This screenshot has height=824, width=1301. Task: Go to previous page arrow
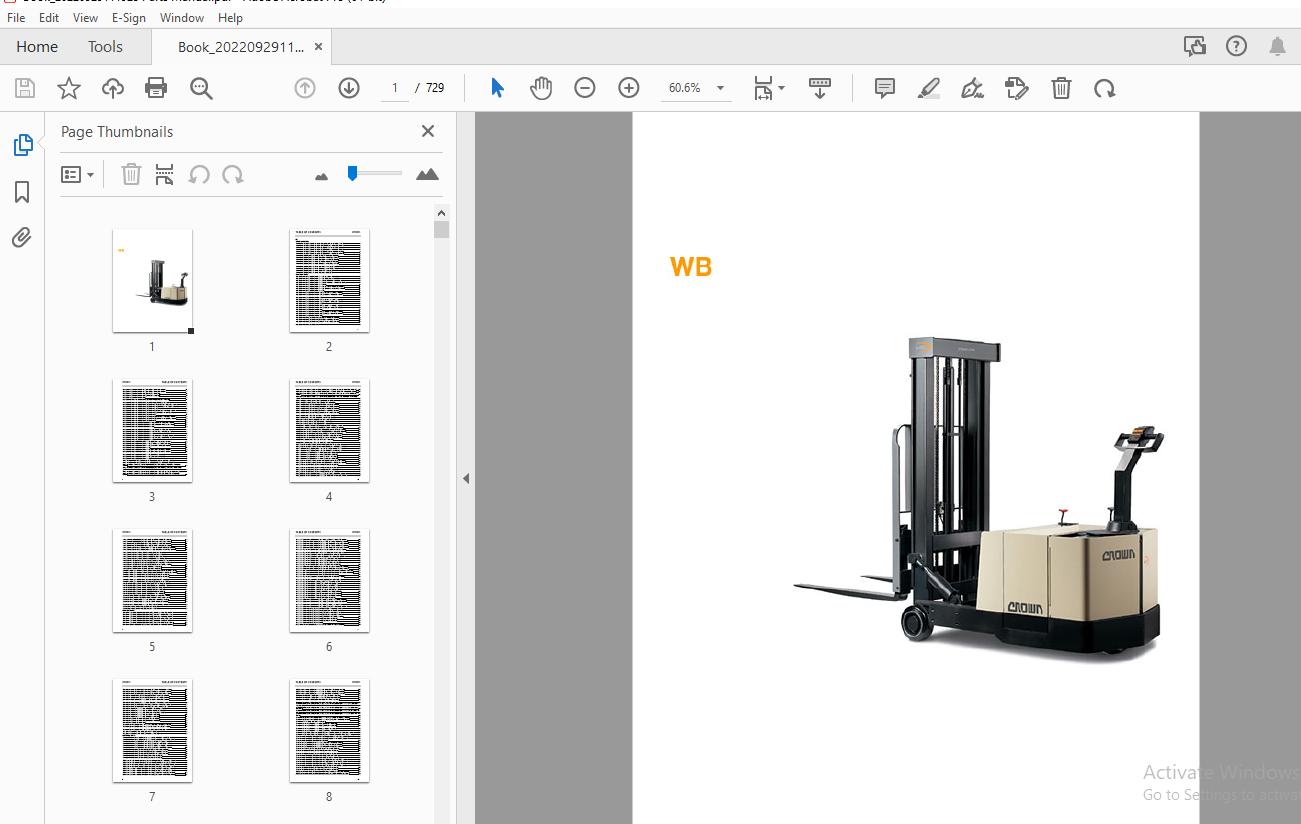click(305, 88)
